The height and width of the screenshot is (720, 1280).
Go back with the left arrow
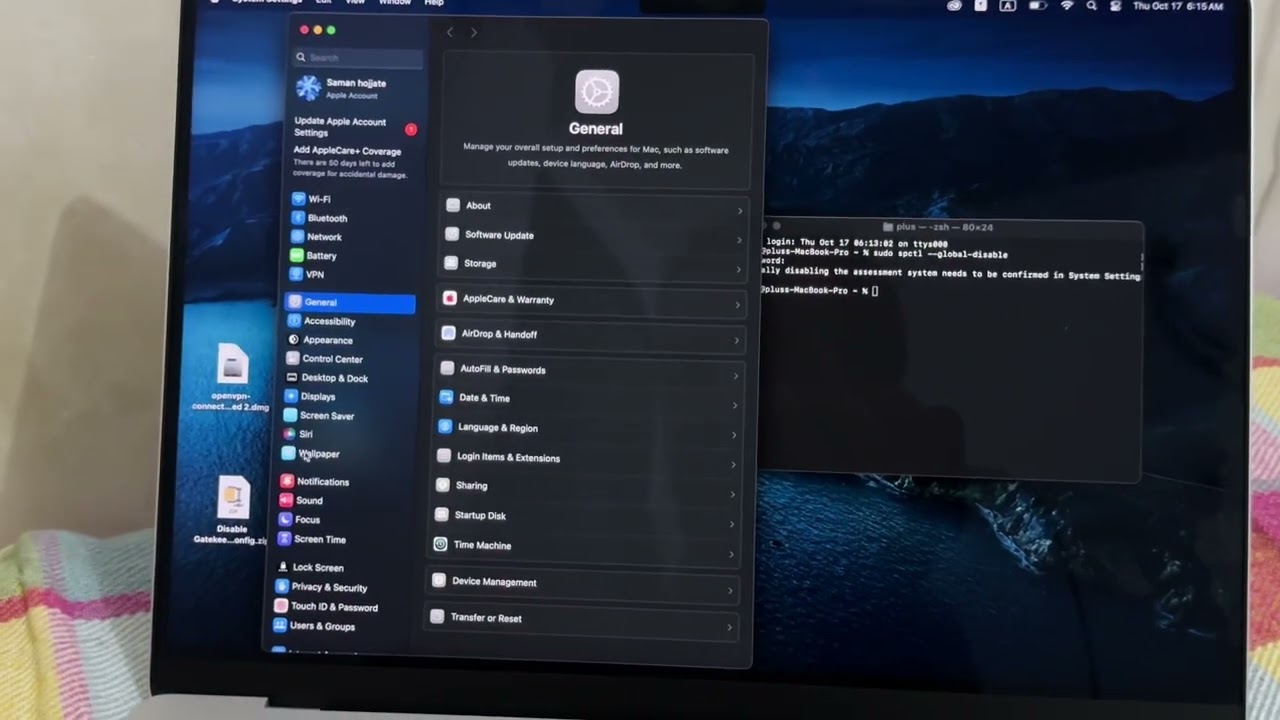click(x=450, y=32)
